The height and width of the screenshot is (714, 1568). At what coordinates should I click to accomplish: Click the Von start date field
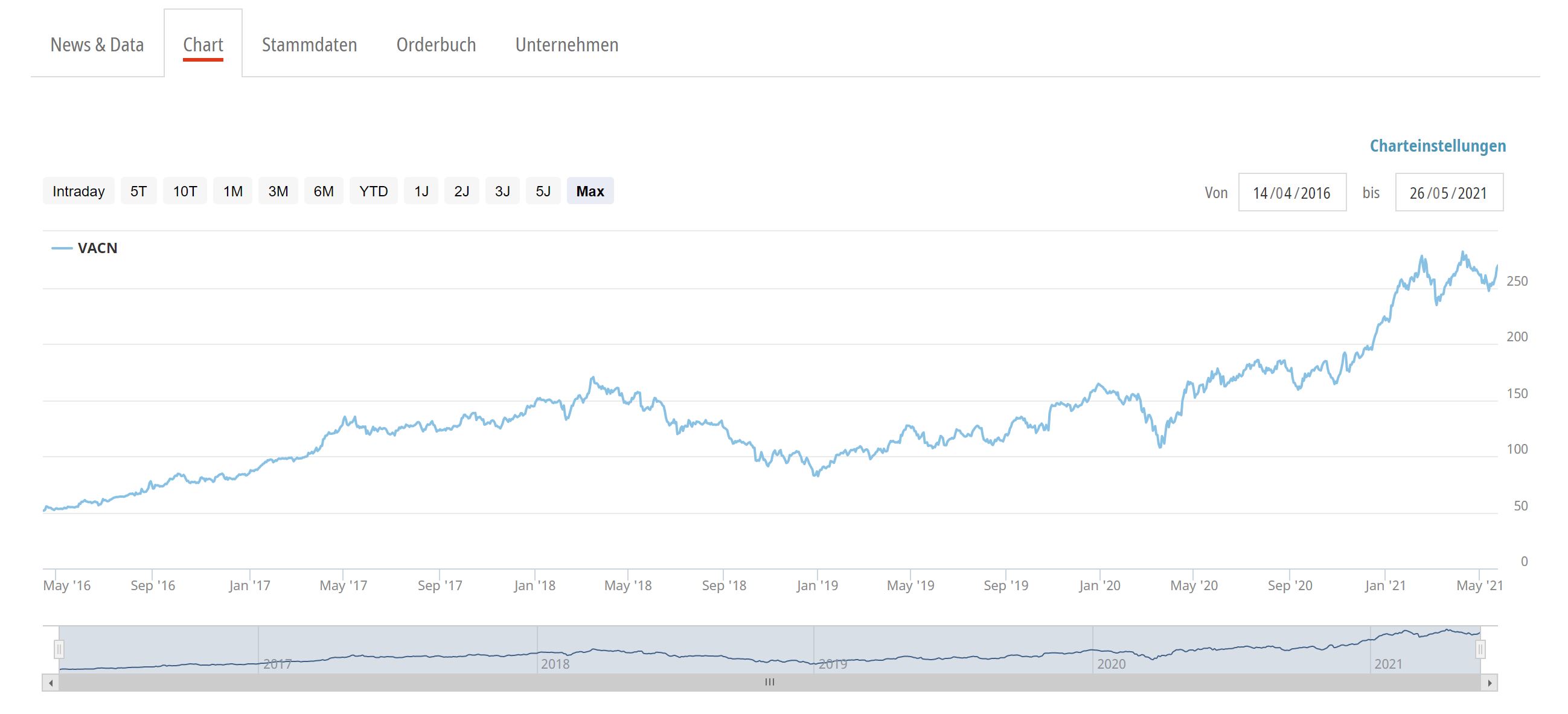1291,193
